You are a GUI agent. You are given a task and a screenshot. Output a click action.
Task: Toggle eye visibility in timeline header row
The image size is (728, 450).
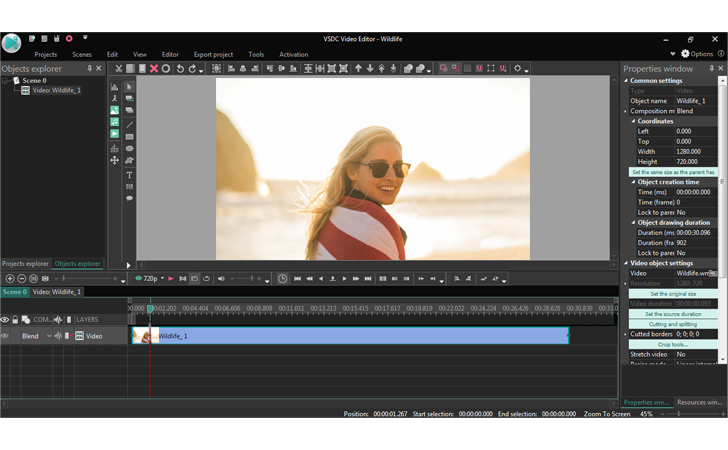(5, 320)
